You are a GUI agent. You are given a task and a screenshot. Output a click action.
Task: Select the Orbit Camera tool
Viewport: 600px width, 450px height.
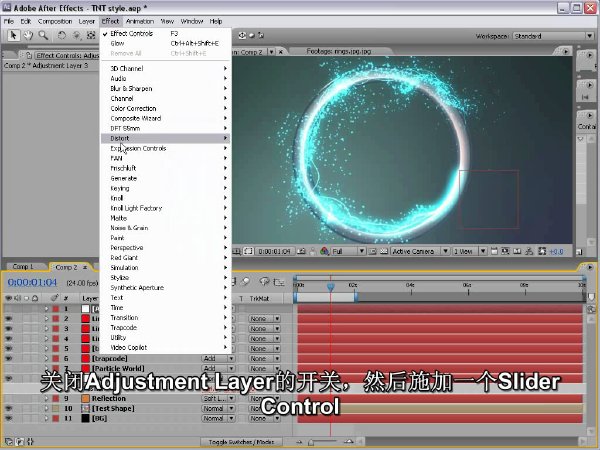click(x=77, y=36)
